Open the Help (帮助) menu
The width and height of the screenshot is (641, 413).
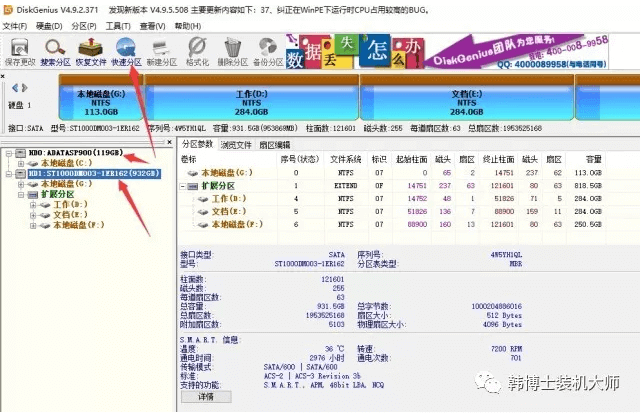[188, 26]
